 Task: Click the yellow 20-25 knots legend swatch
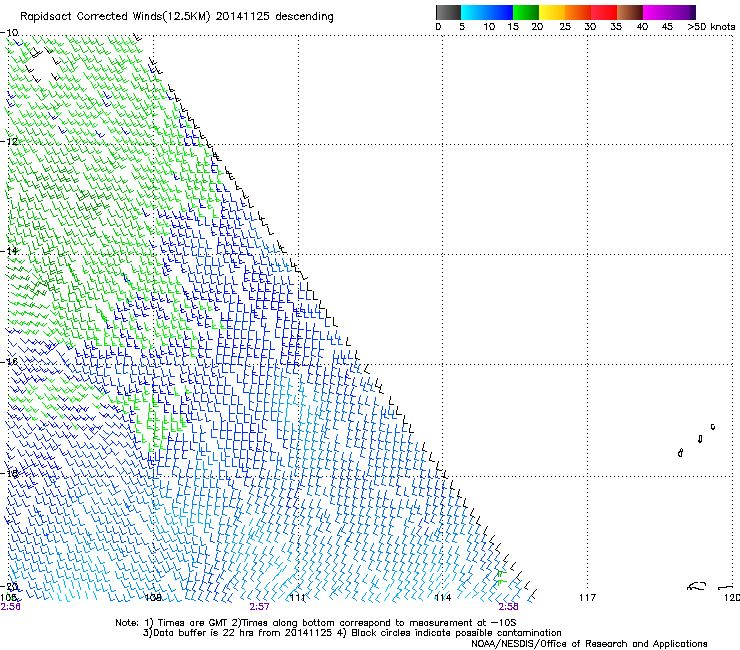pos(552,12)
